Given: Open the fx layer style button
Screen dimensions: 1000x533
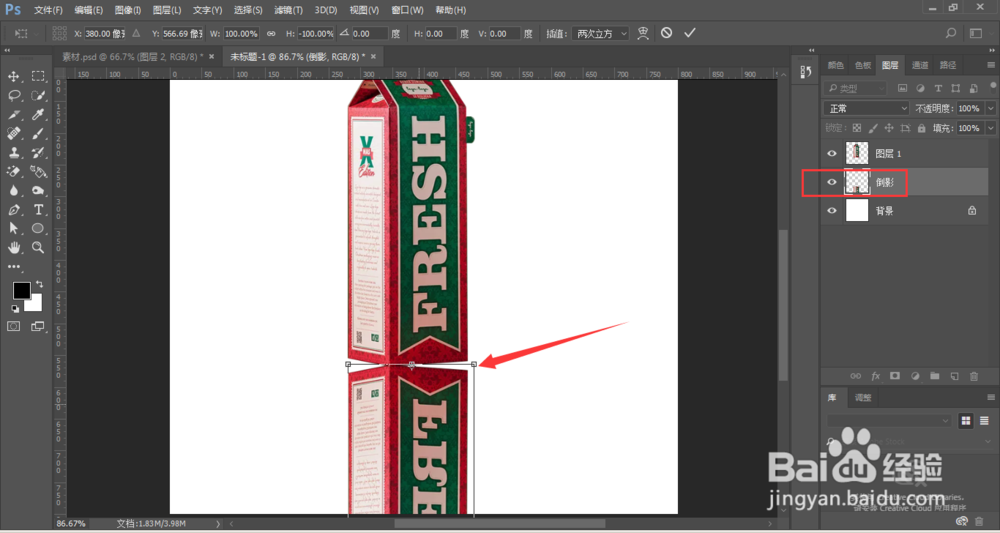Looking at the screenshot, I should tap(876, 376).
